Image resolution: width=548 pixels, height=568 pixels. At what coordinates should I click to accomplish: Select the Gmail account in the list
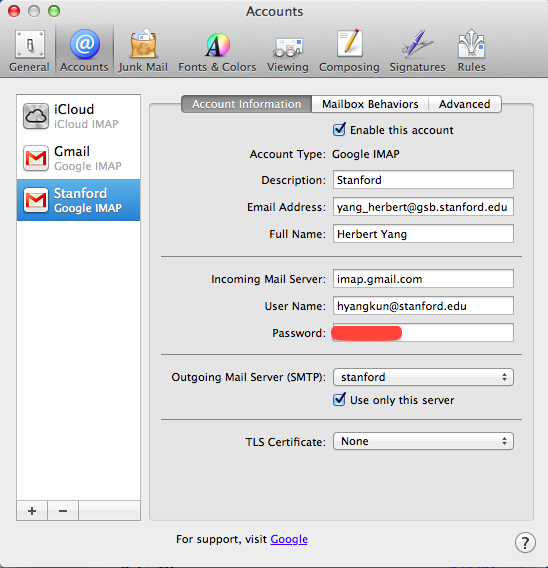click(x=79, y=158)
